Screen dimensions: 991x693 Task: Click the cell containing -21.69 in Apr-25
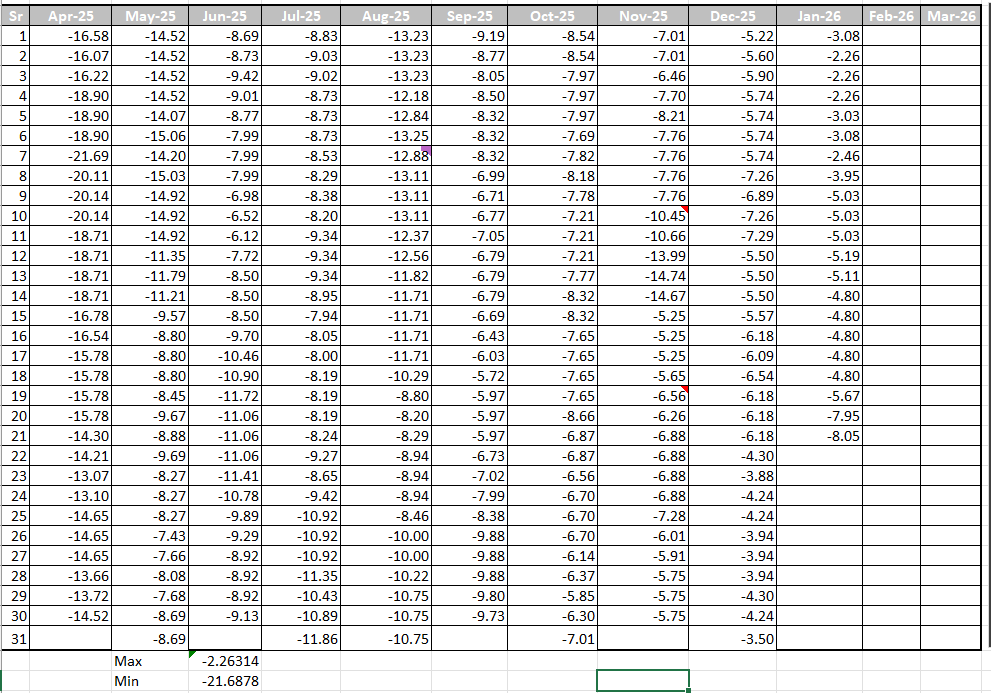tap(70, 156)
